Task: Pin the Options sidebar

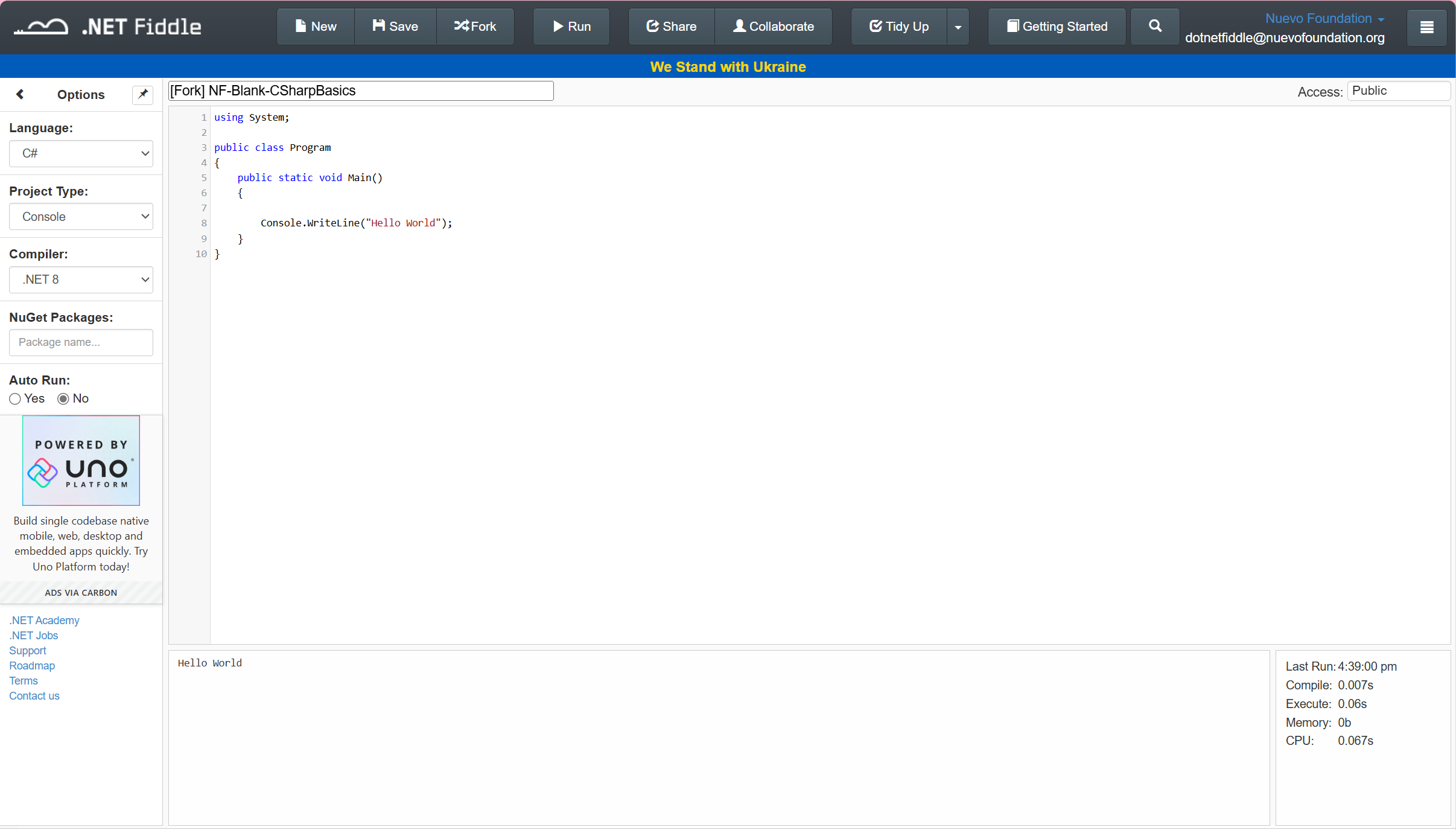Action: [x=142, y=94]
